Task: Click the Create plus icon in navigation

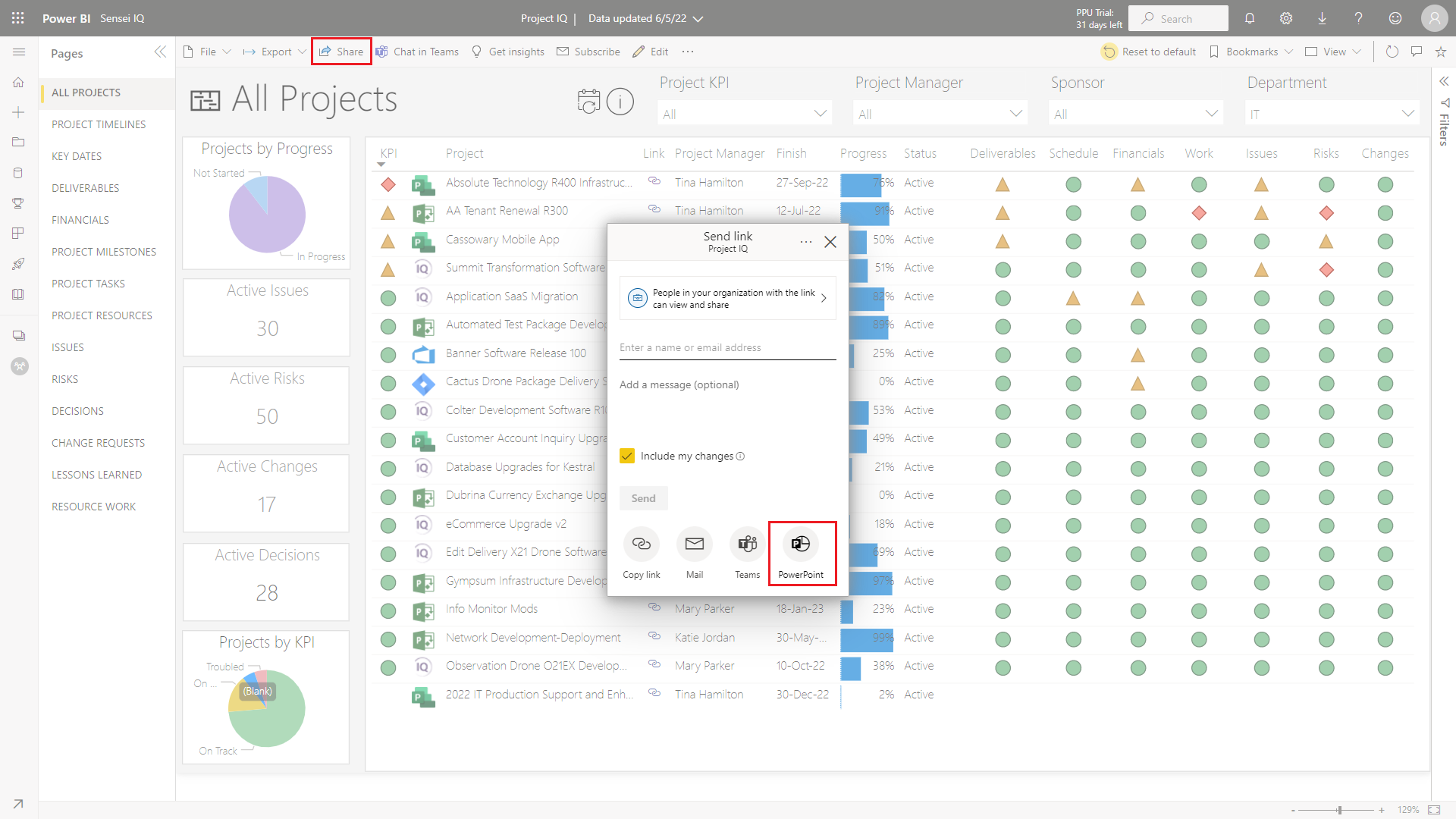Action: coord(19,112)
